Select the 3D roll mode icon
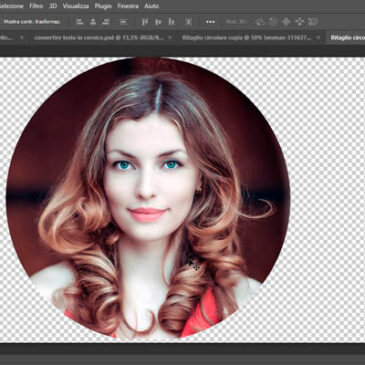Screen dimensions: 365x365 click(273, 22)
